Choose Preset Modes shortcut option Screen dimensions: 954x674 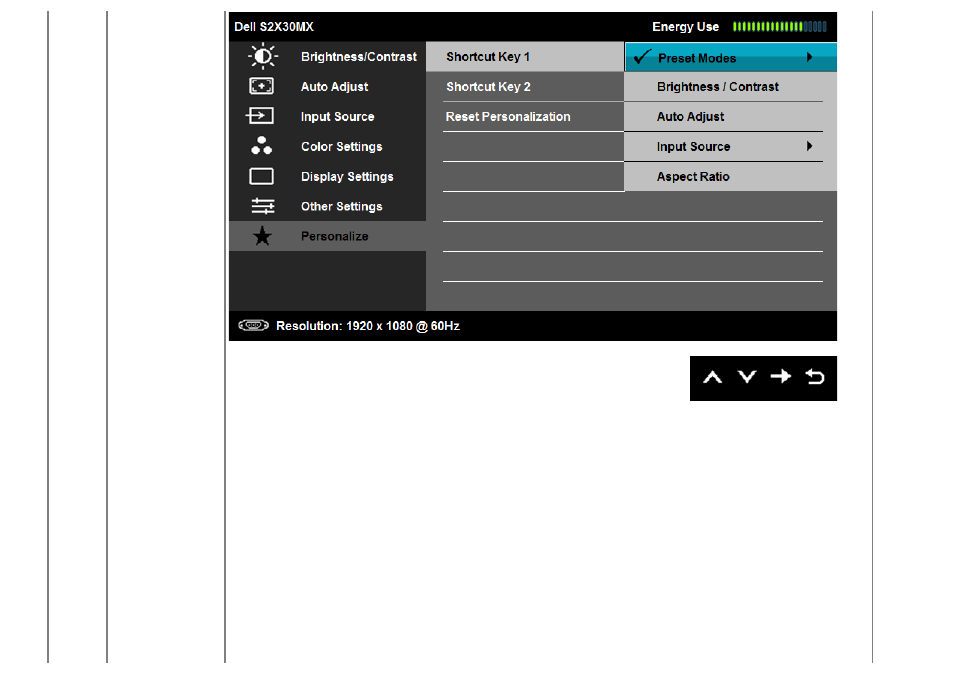(x=731, y=57)
